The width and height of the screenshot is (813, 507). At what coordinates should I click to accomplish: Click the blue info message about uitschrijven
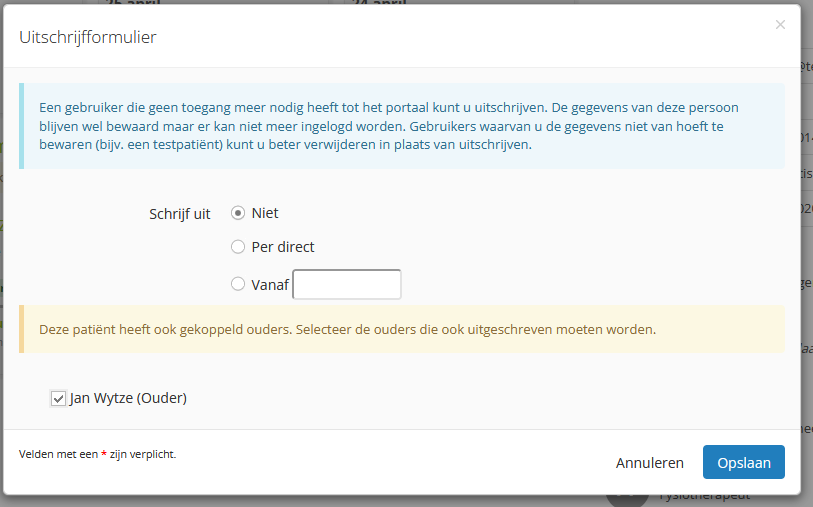402,125
